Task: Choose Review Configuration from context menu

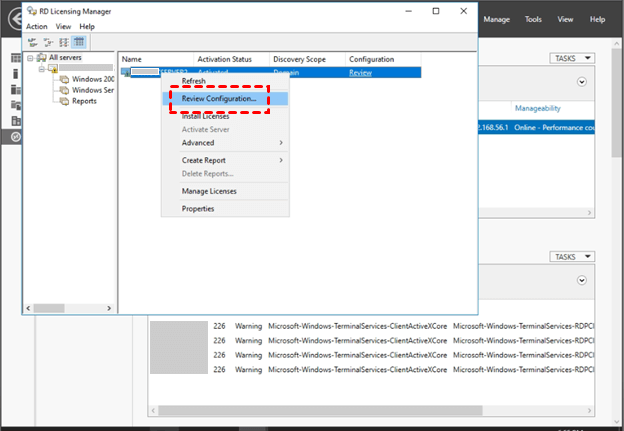Action: pos(218,99)
